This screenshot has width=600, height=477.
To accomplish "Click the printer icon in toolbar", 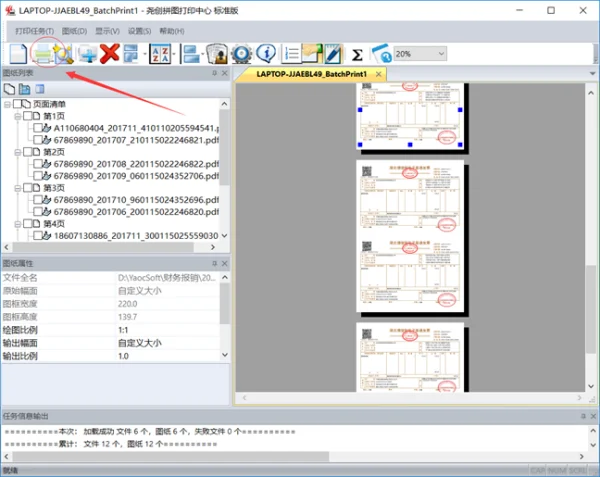I will click(42, 54).
